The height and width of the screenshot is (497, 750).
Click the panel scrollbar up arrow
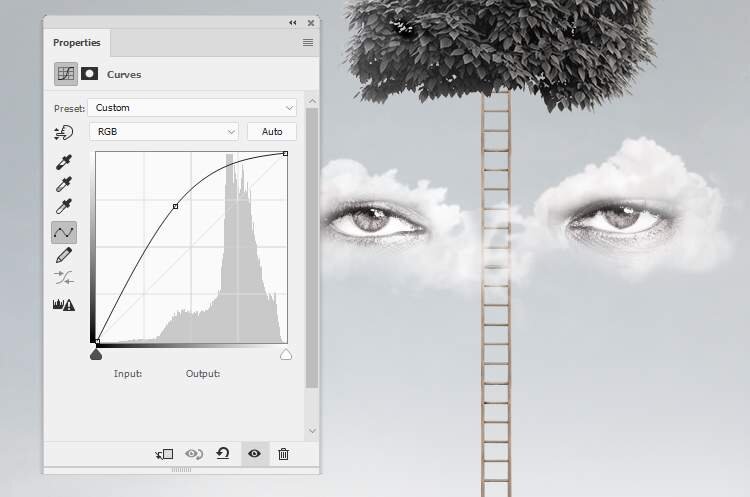312,101
